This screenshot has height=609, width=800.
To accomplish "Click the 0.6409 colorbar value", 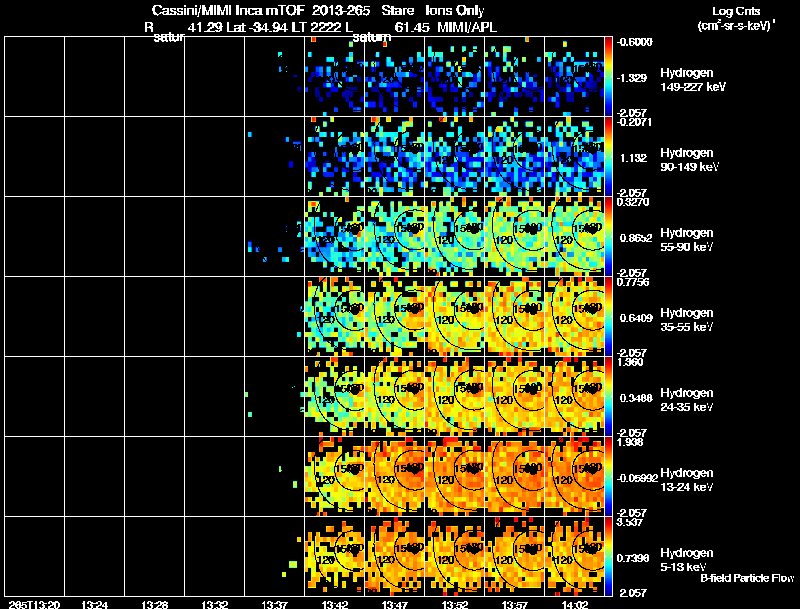I will 636,318.
